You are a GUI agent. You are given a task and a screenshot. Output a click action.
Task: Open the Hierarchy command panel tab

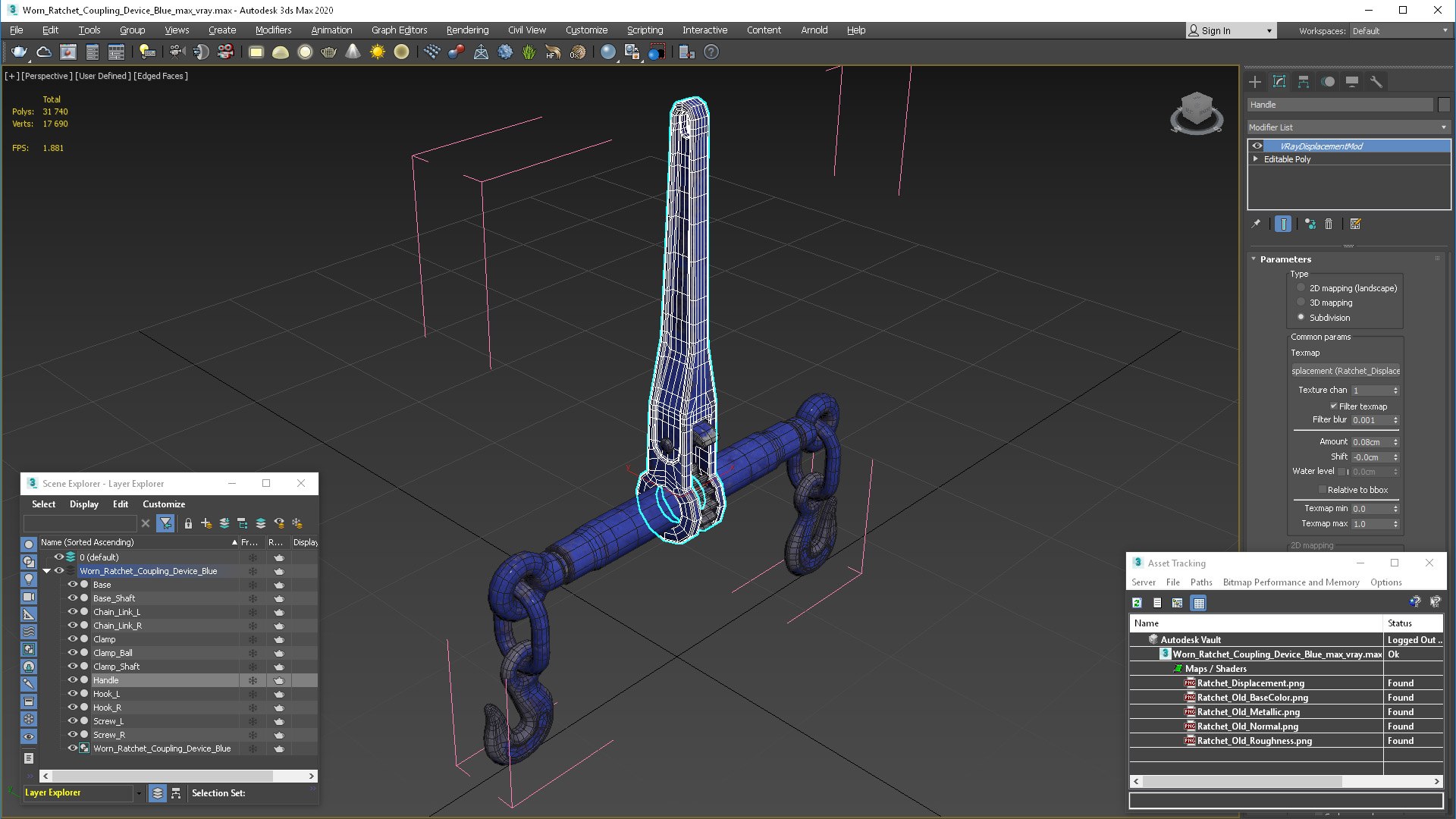pos(1304,82)
